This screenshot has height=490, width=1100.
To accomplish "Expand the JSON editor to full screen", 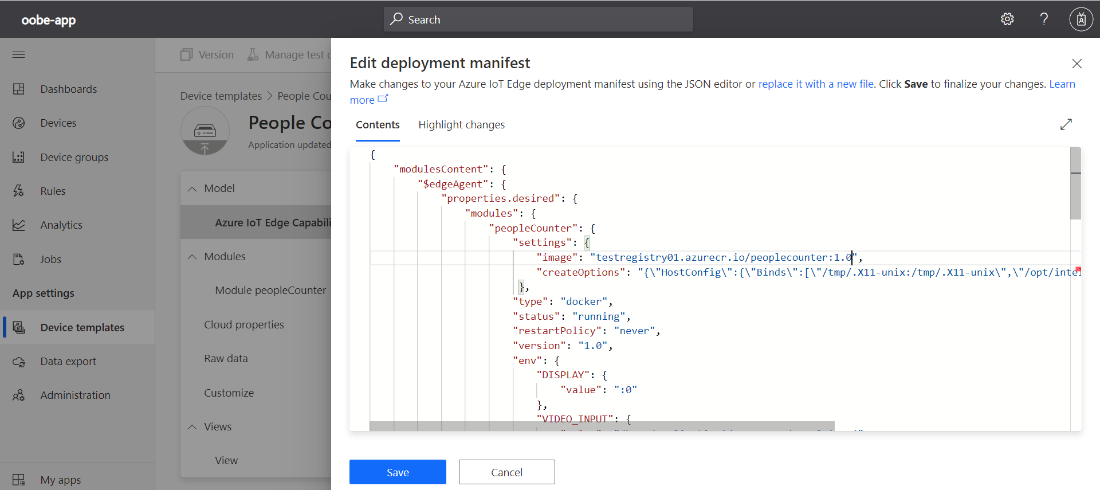I will 1066,125.
